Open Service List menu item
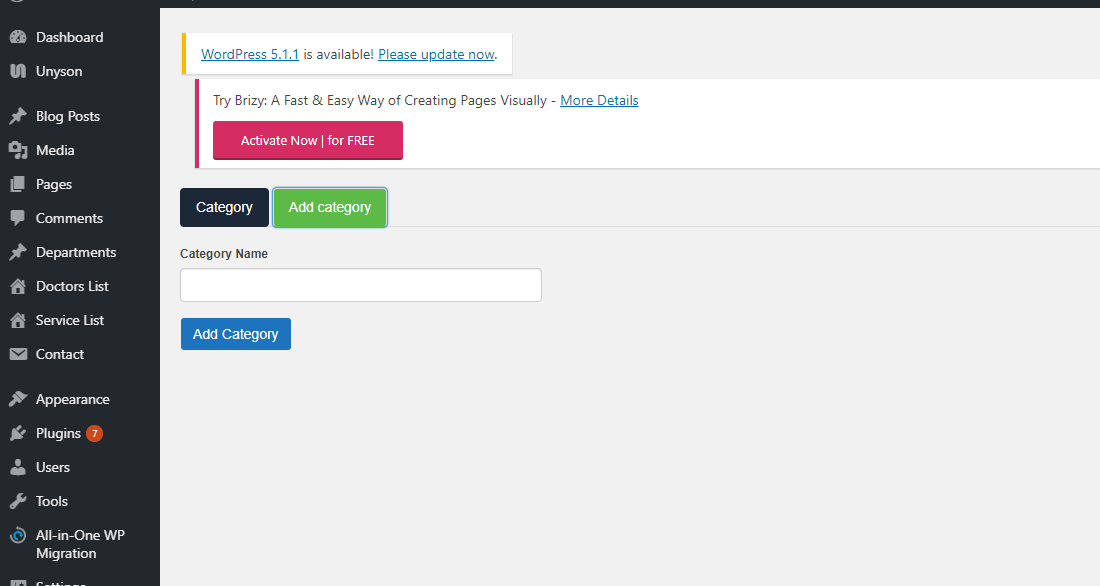The image size is (1100, 586). (x=69, y=320)
